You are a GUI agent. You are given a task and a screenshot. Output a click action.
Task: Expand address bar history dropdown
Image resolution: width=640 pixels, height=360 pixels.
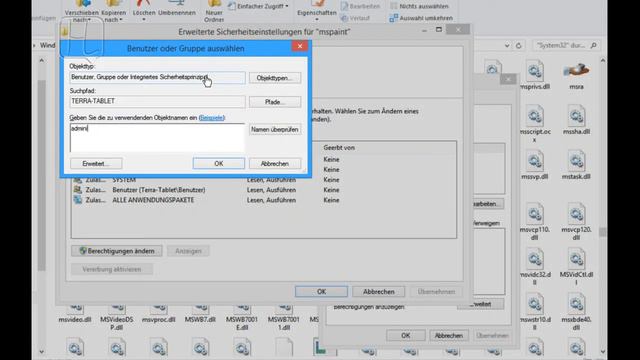coord(507,46)
